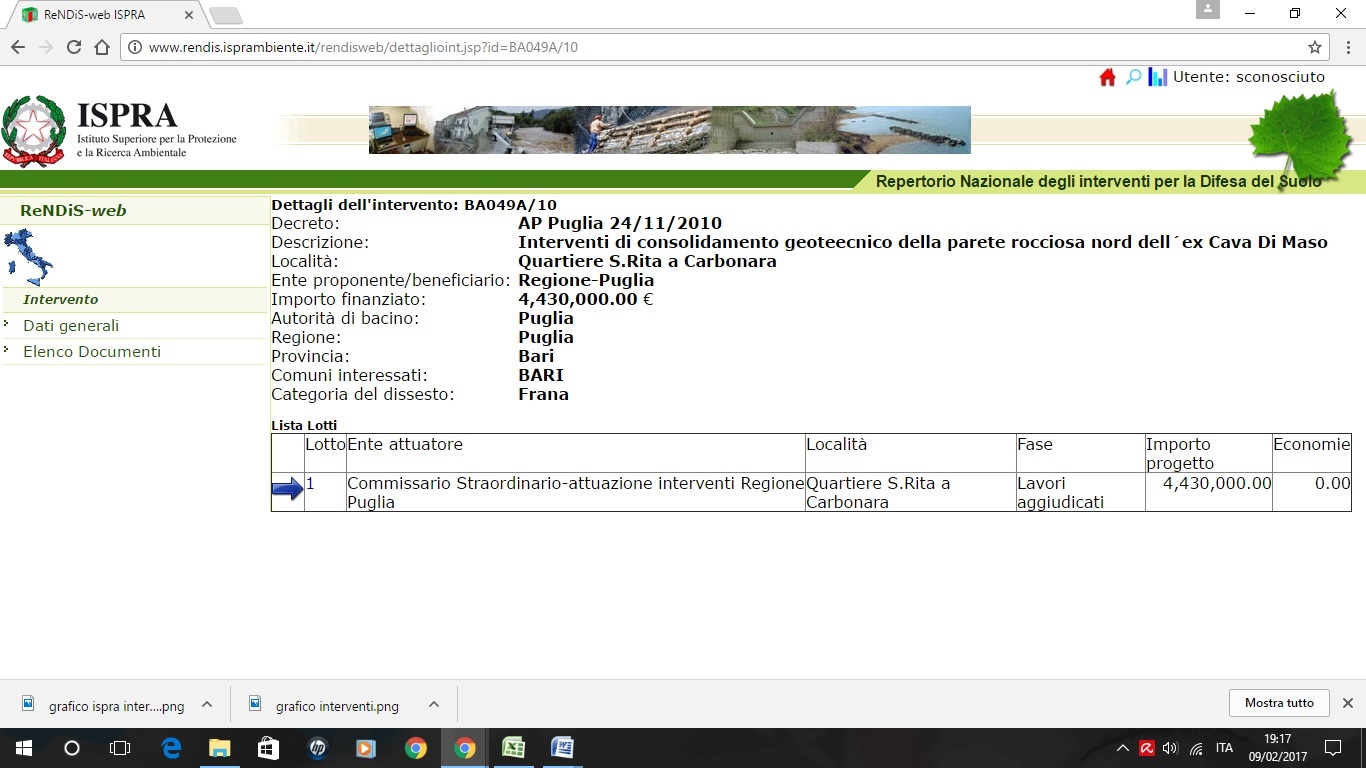This screenshot has height=768, width=1366.
Task: Click Categoria del dissesto value Frana
Action: (543, 394)
